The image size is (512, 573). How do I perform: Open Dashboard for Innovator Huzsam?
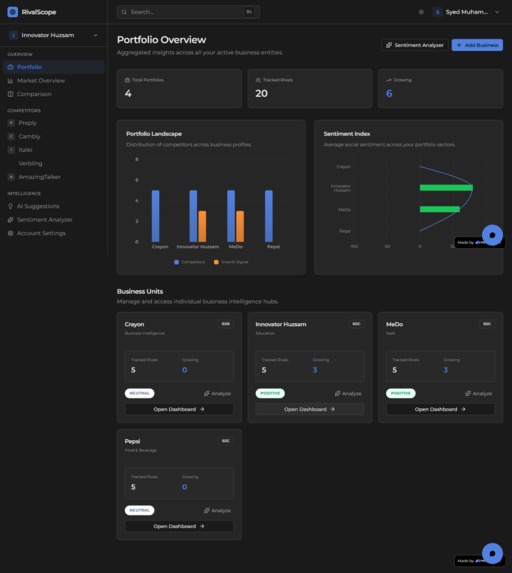(310, 409)
